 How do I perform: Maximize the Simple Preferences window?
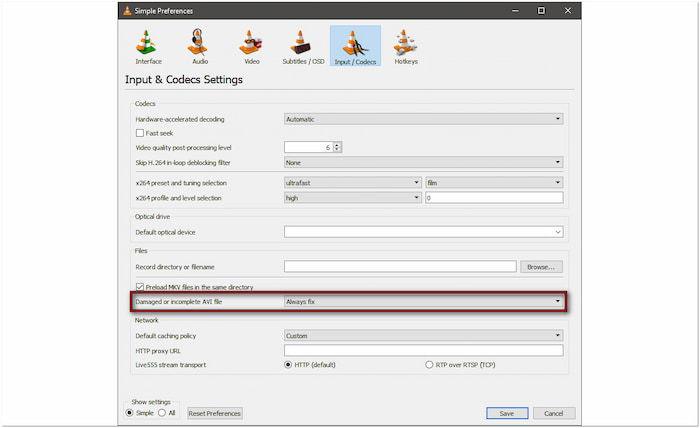point(541,11)
